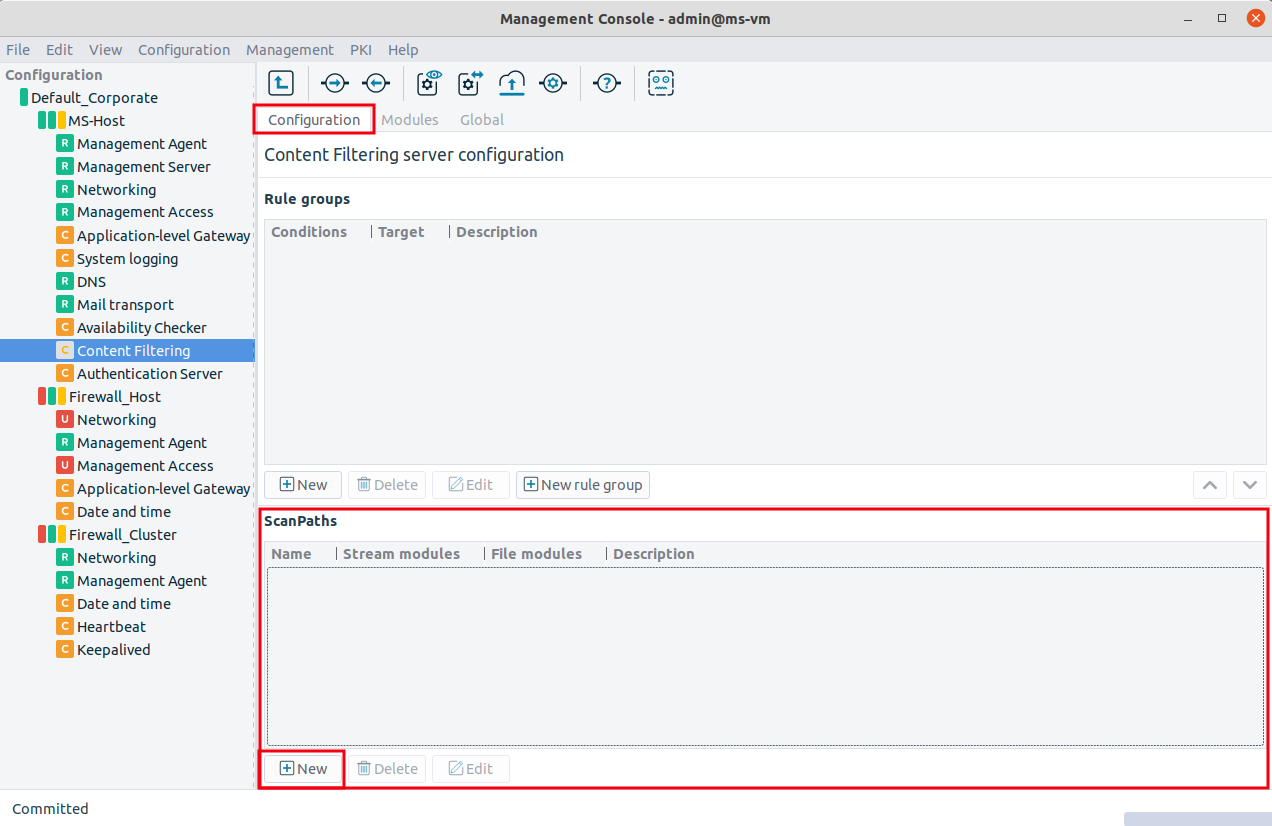1272x826 pixels.
Task: Click the gear-in-circle toolbar icon
Action: point(553,84)
